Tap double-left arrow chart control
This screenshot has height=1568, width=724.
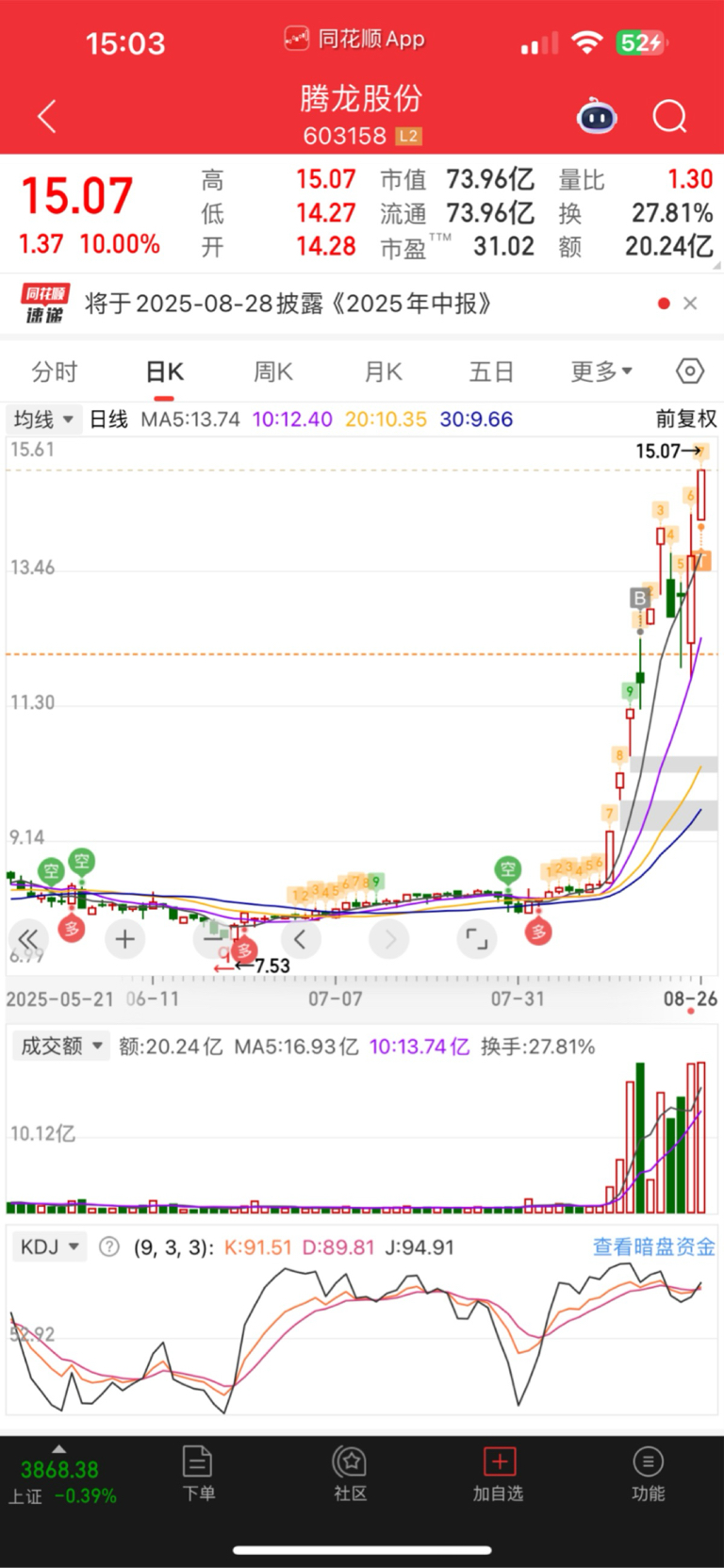(x=28, y=938)
